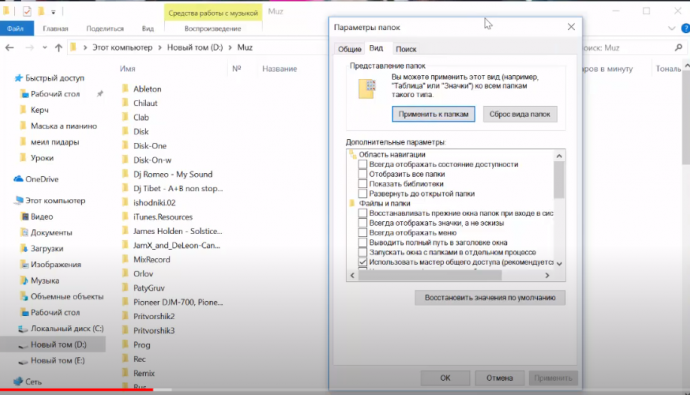Confirm the dialog with OK
This screenshot has height=395, width=690.
click(445, 378)
